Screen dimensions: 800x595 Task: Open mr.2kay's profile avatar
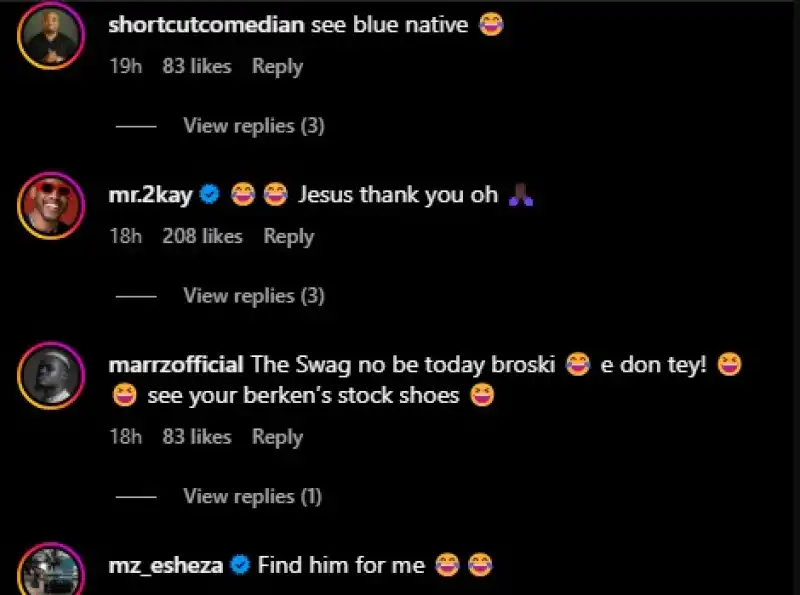click(x=49, y=206)
